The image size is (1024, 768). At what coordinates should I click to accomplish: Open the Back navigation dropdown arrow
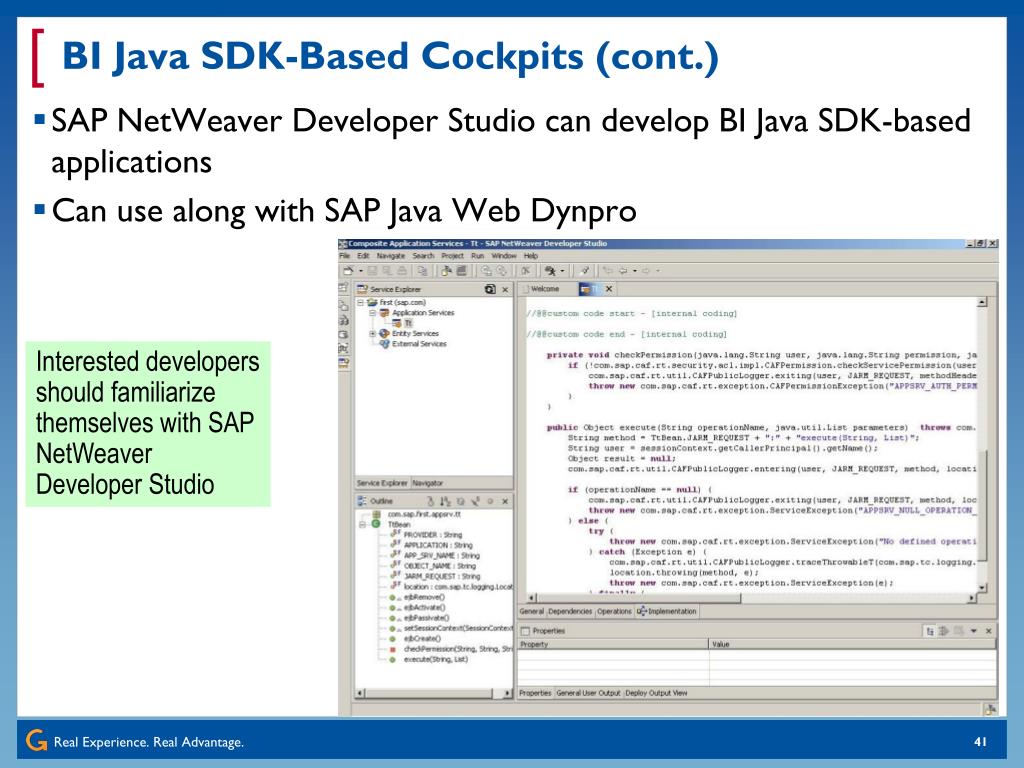click(x=635, y=271)
